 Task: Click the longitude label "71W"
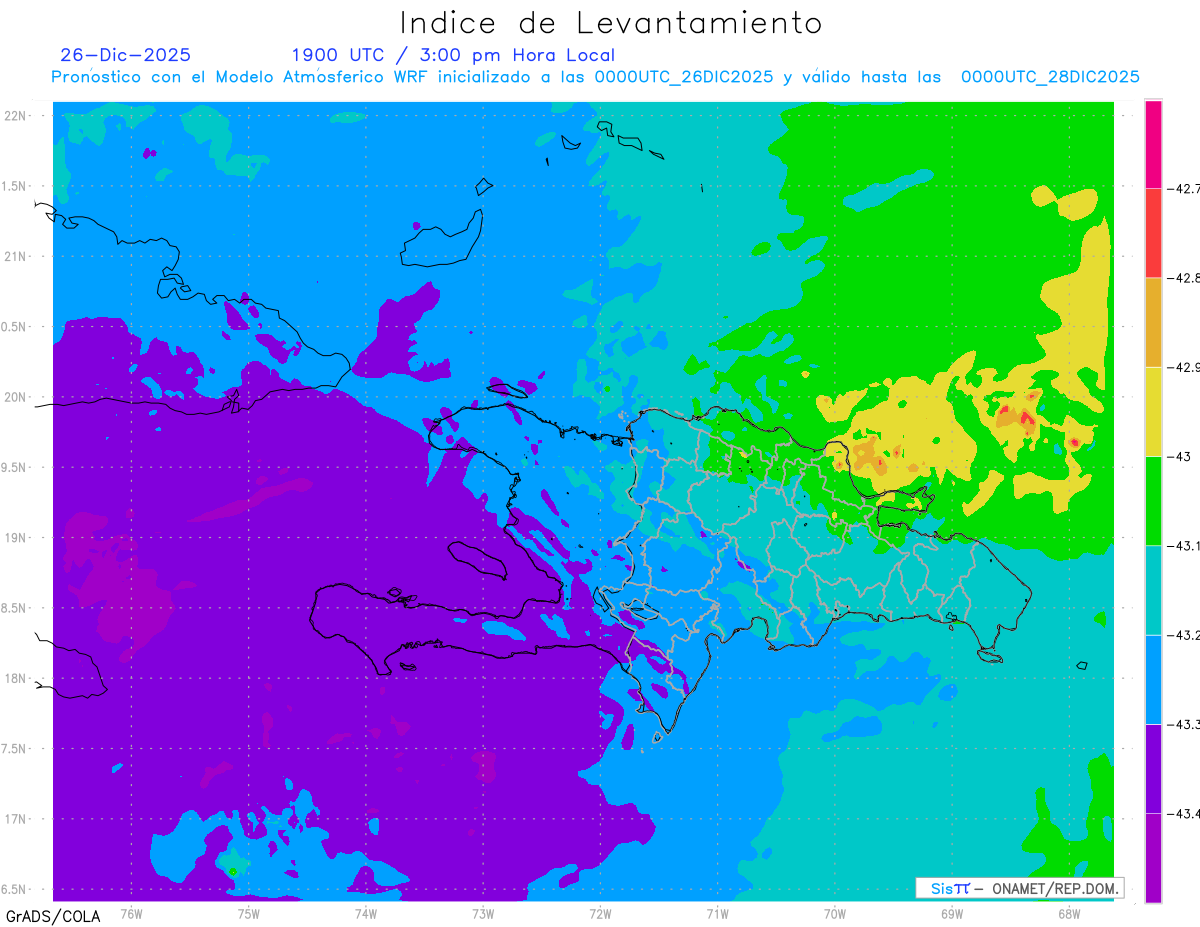coord(717,913)
